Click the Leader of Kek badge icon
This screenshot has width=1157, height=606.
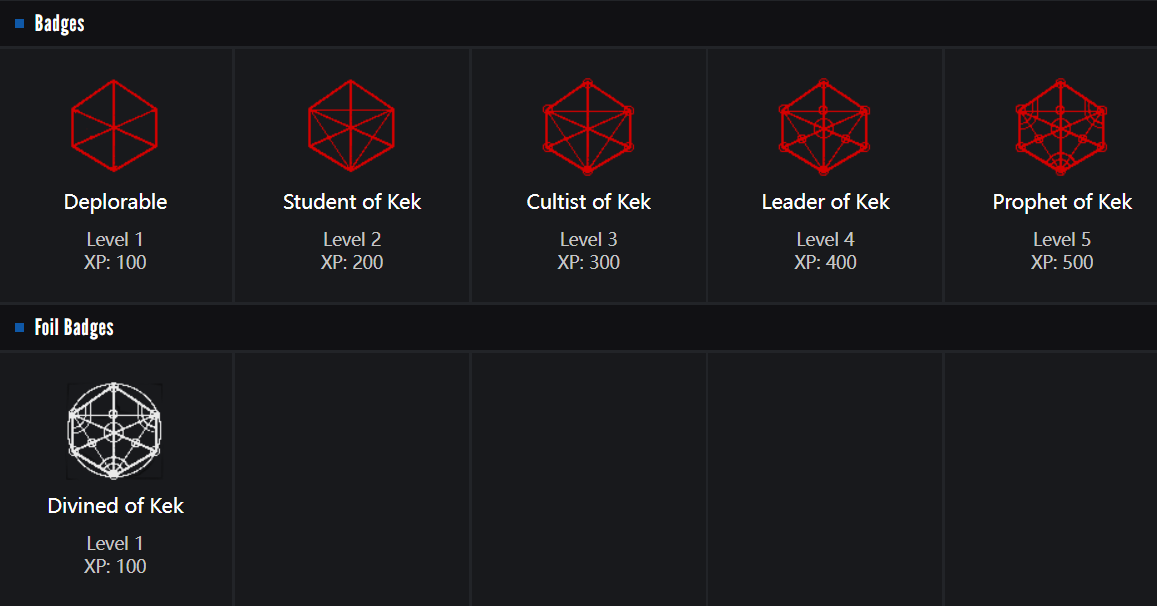824,127
